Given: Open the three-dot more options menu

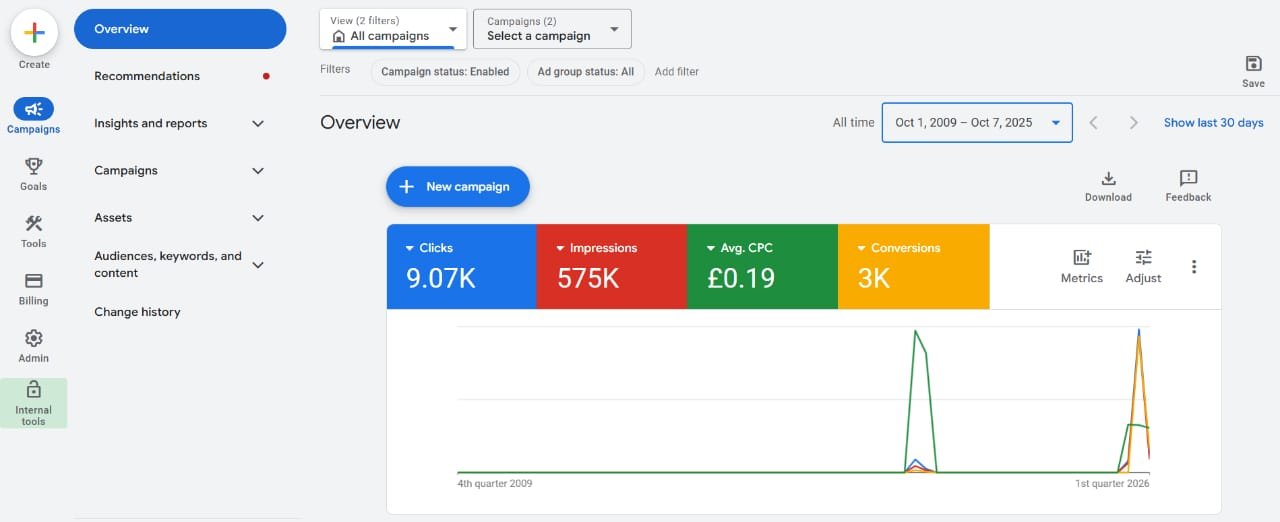Looking at the screenshot, I should coord(1194,267).
